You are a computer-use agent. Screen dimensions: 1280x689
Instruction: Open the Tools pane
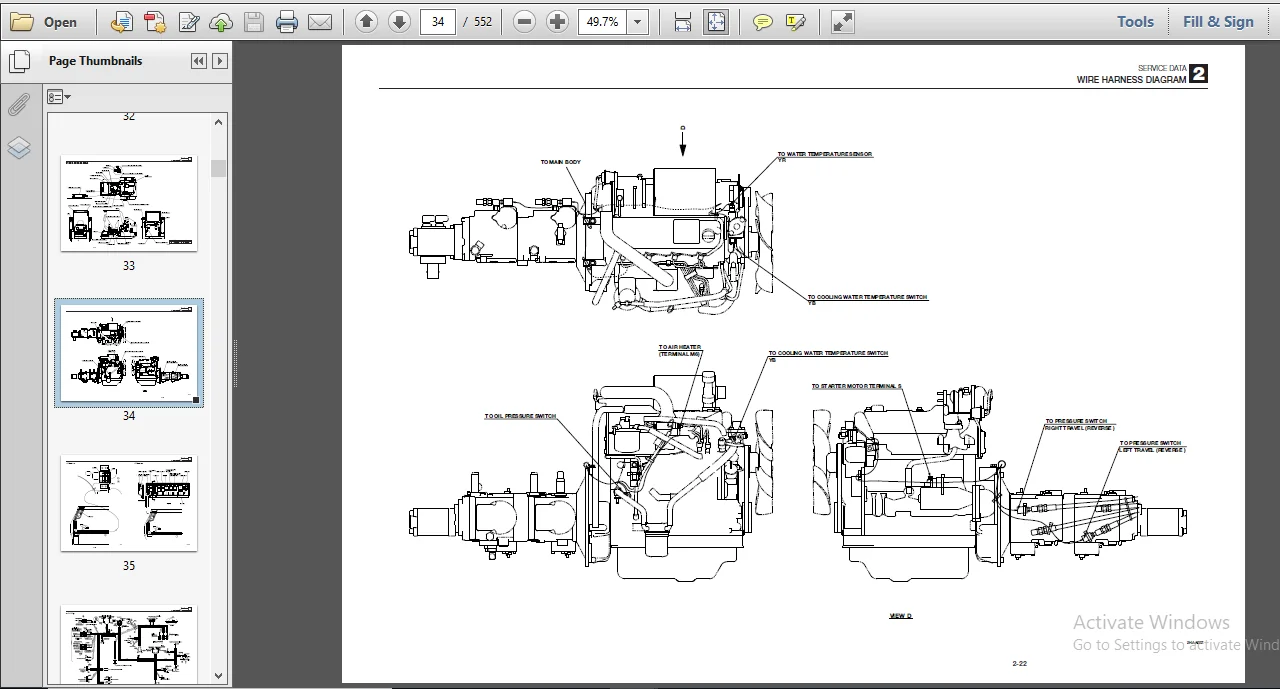[x=1135, y=21]
